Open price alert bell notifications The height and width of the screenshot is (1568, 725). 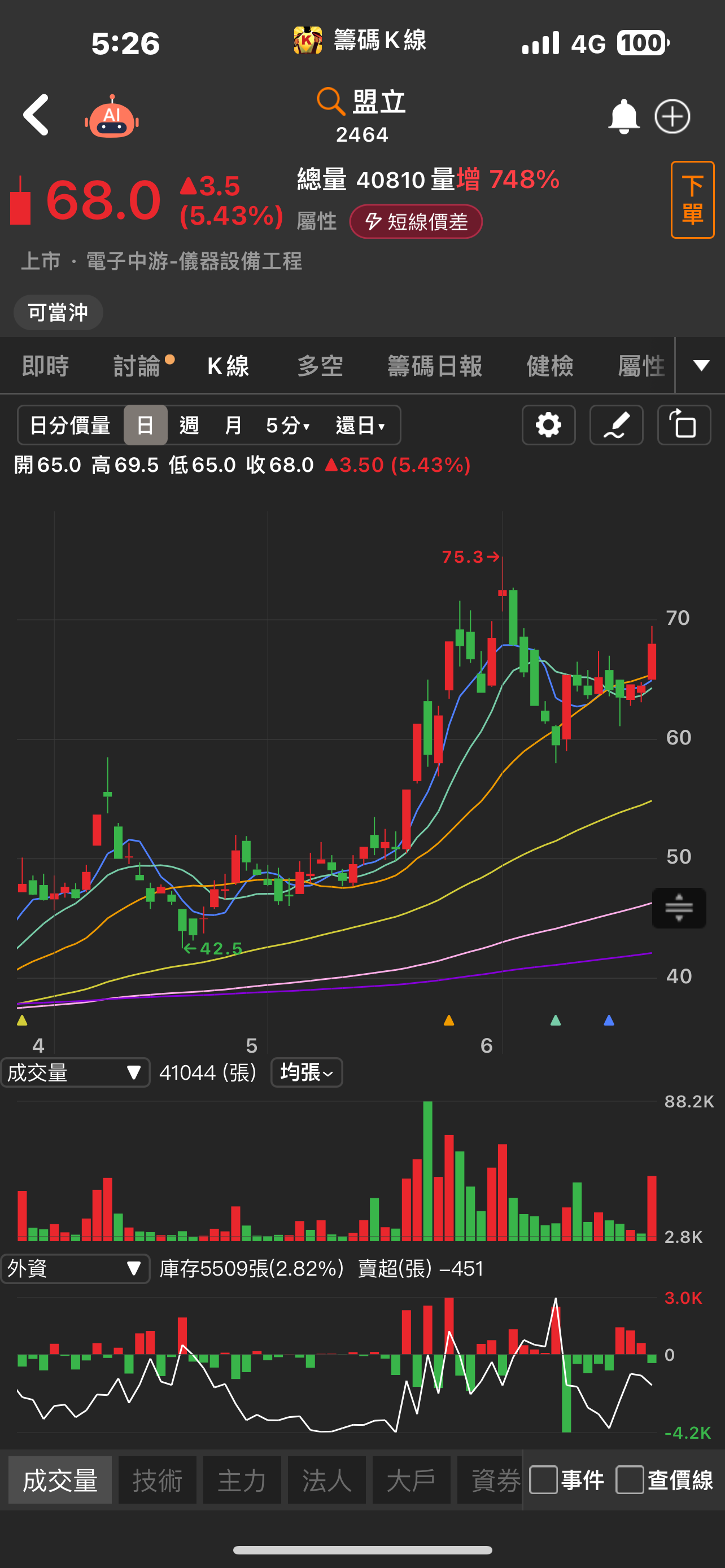coord(623,116)
